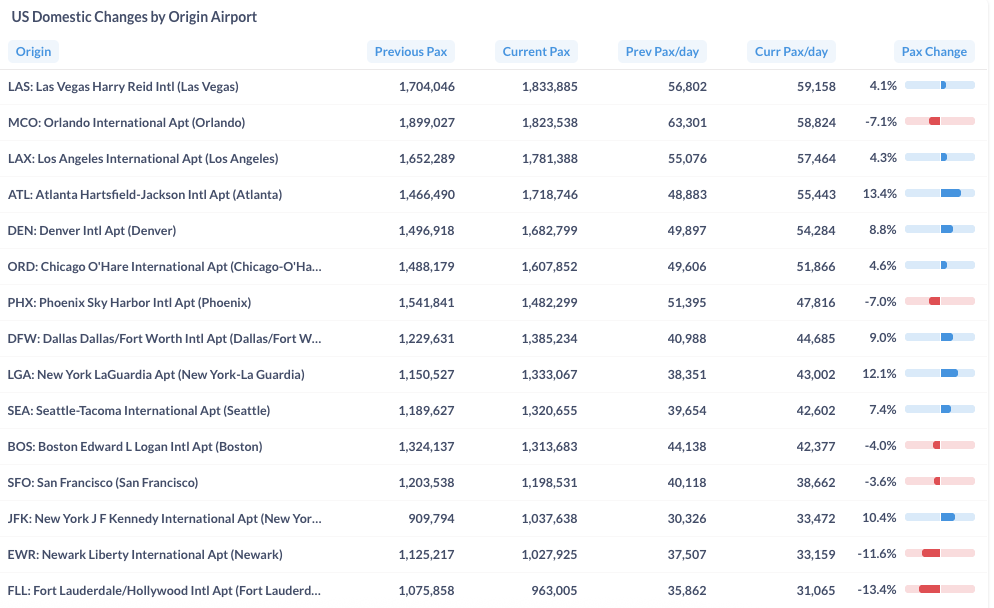This screenshot has height=608, width=994.
Task: Sort by Previous Pax column header
Action: 411,51
